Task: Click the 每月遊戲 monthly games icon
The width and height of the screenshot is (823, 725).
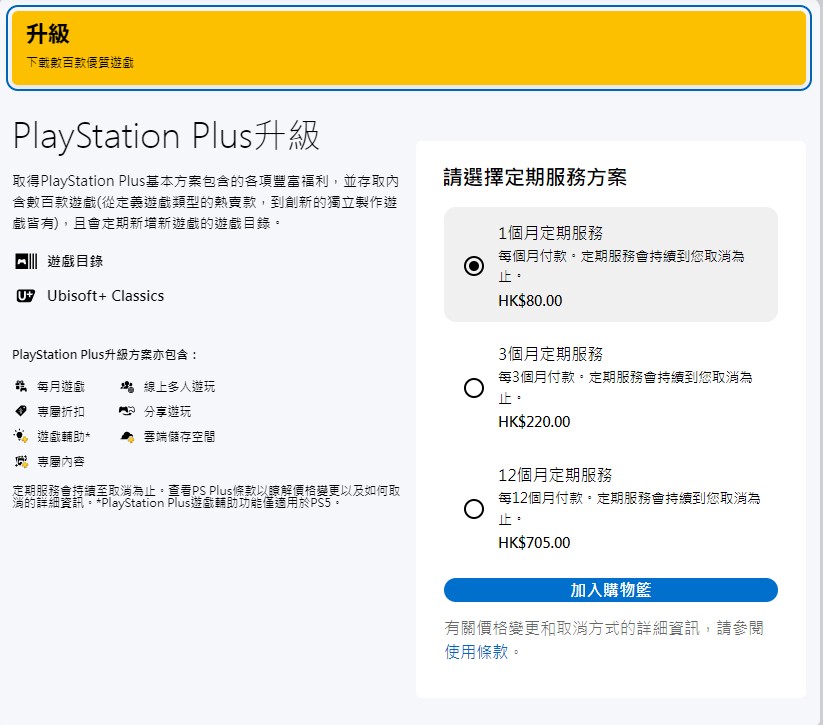Action: pos(21,386)
